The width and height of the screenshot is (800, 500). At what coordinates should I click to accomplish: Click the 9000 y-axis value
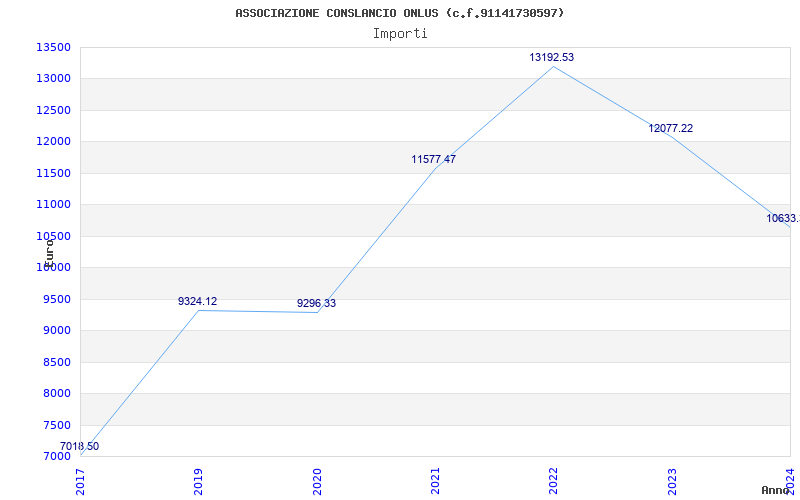pos(56,331)
